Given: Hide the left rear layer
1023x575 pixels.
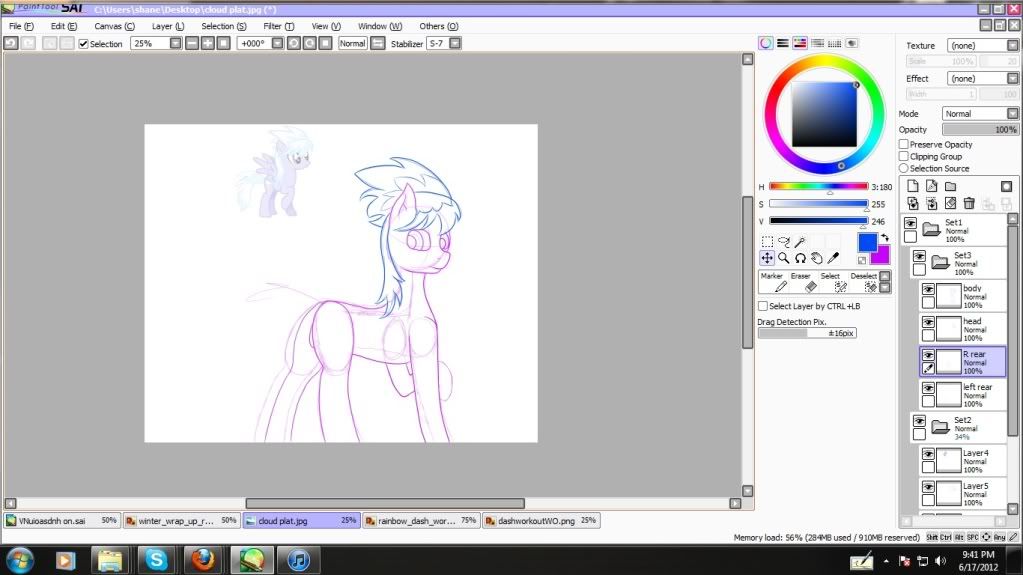Looking at the screenshot, I should (928, 388).
